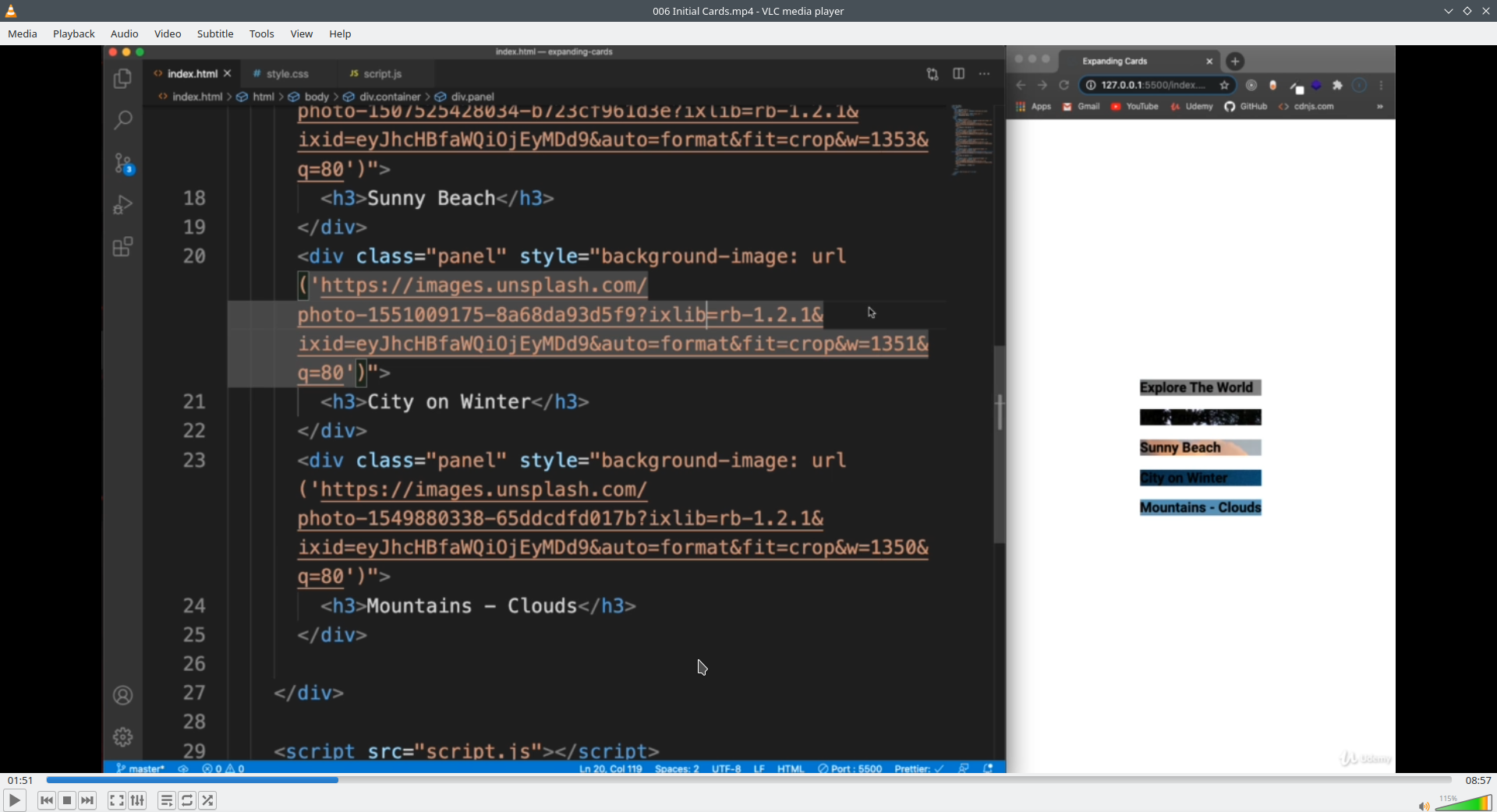The height and width of the screenshot is (812, 1497).
Task: Toggle loop mode in VLC
Action: point(187,800)
